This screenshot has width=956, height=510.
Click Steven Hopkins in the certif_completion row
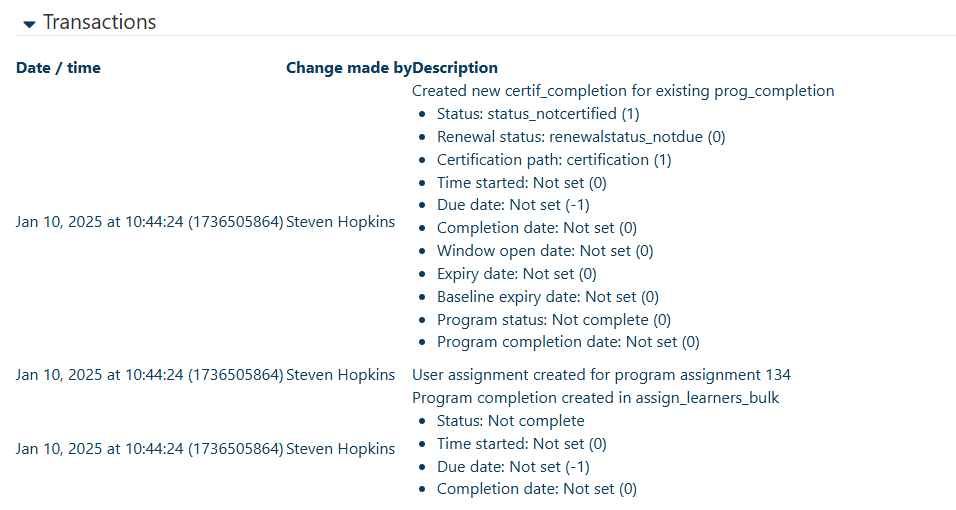340,221
